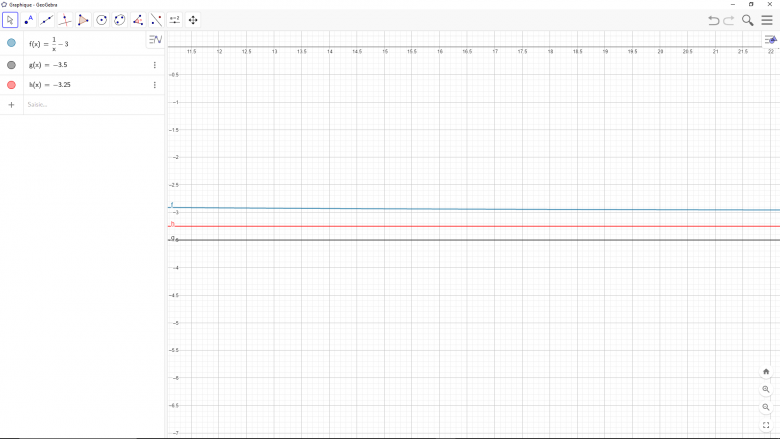Toggle visibility of g(x) = -3.5
The width and height of the screenshot is (780, 439).
coord(11,65)
